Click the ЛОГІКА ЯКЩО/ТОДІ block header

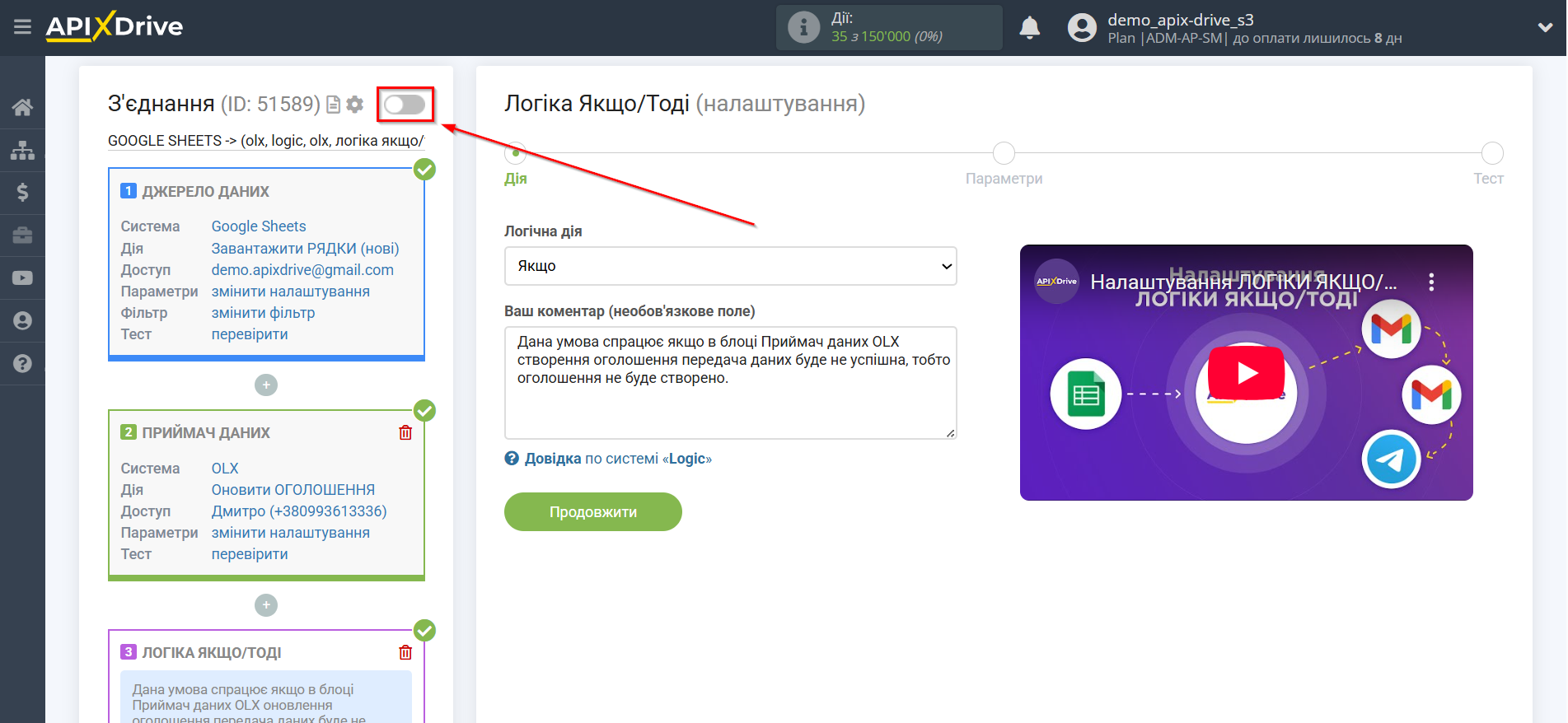pyautogui.click(x=212, y=652)
